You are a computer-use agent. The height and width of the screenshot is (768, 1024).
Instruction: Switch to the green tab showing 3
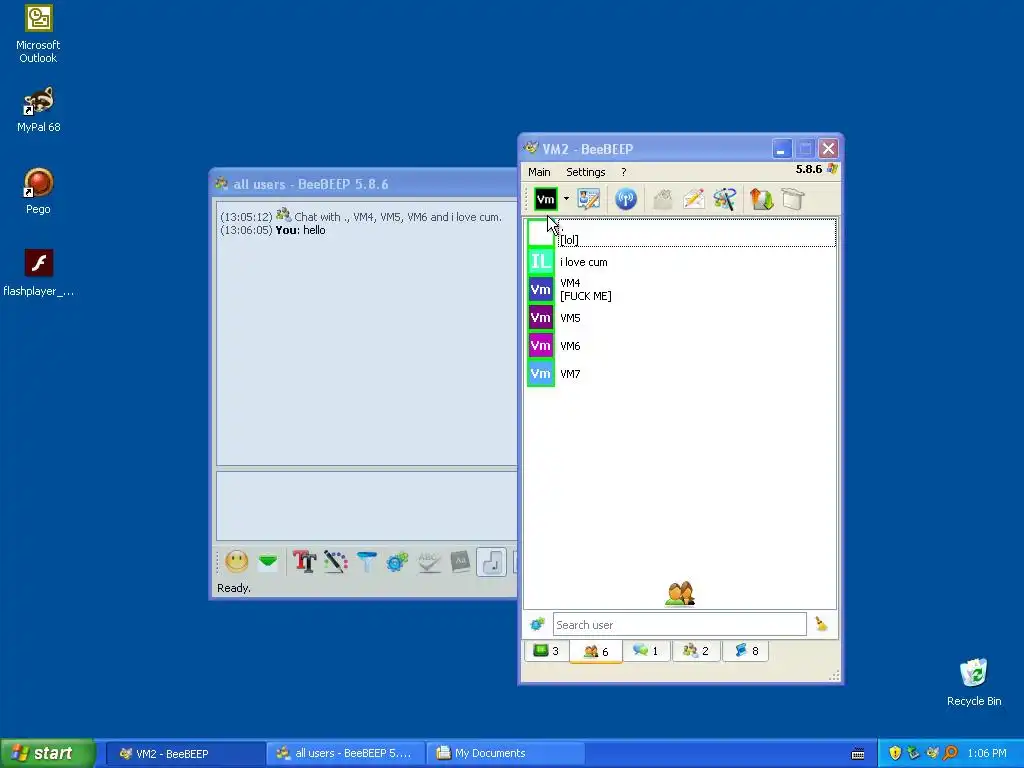coord(546,650)
